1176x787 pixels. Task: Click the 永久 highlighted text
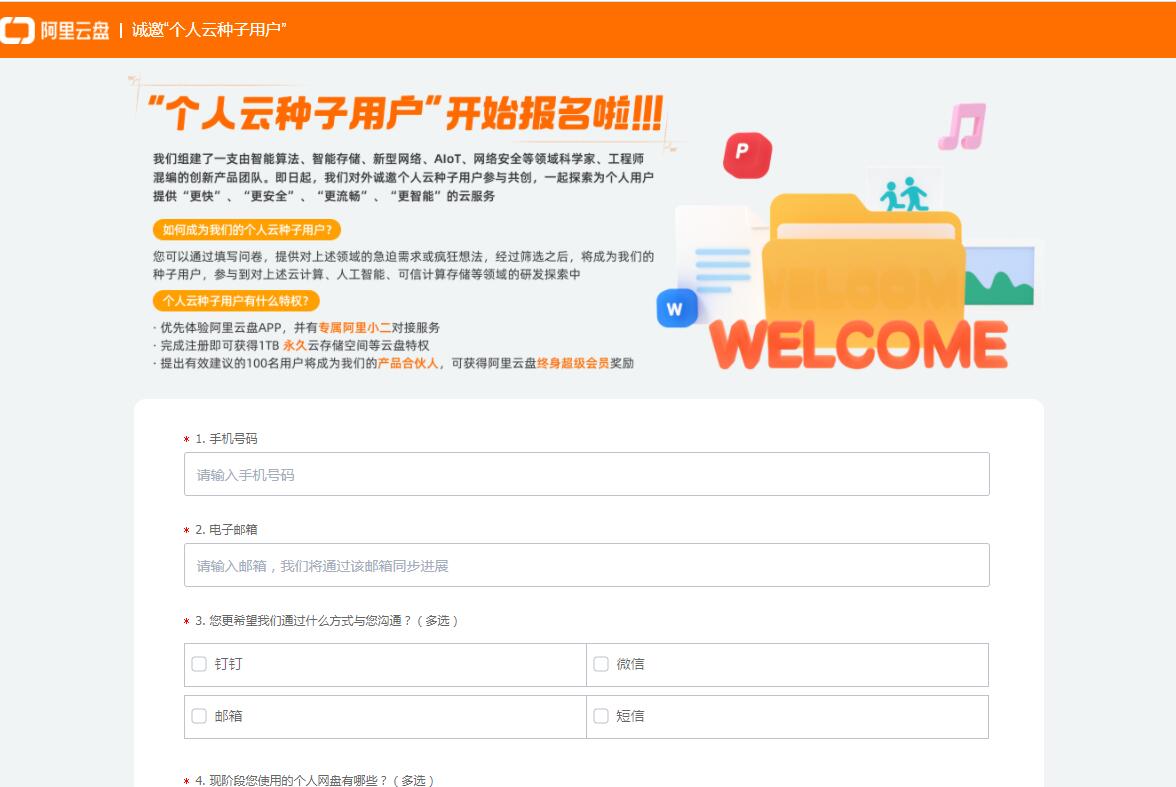pos(295,345)
